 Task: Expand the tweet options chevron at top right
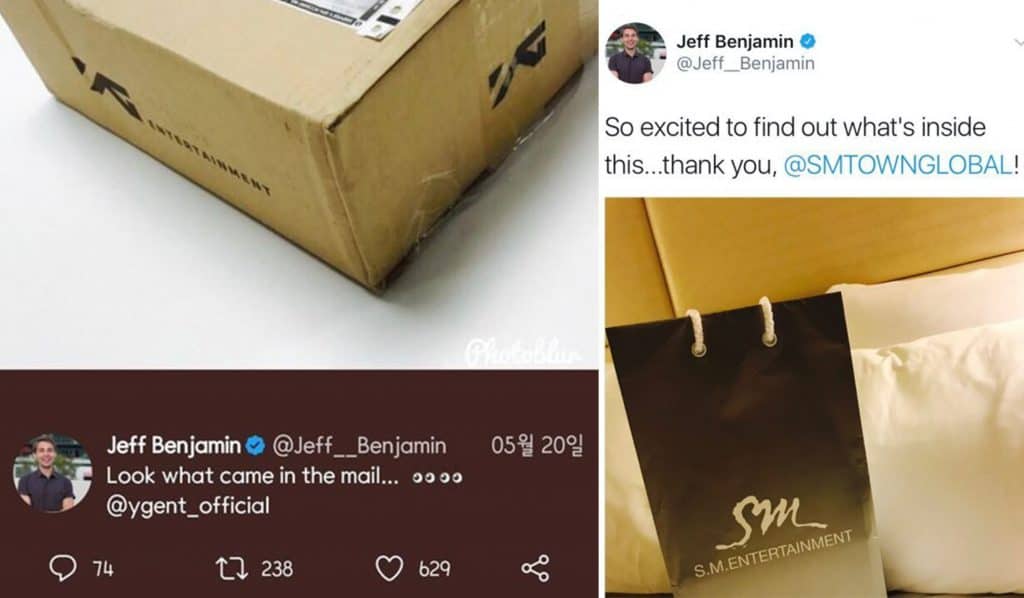pos(1019,42)
